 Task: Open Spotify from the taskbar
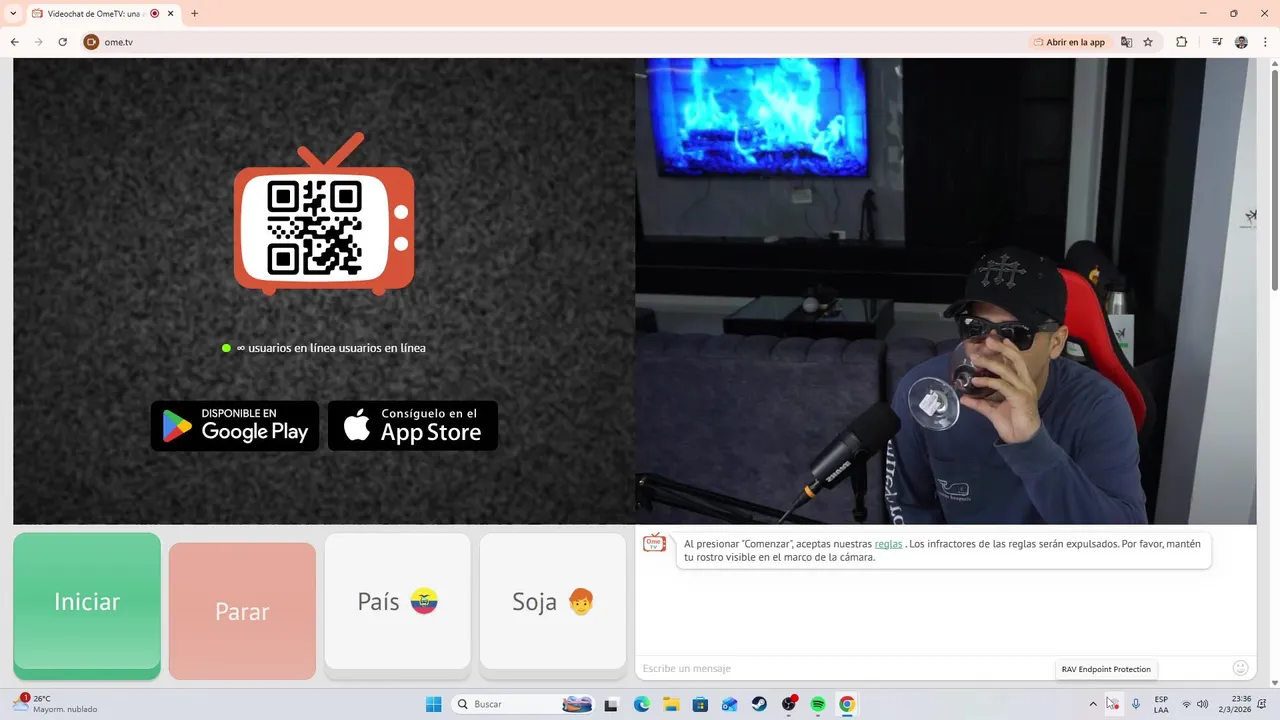click(x=818, y=704)
